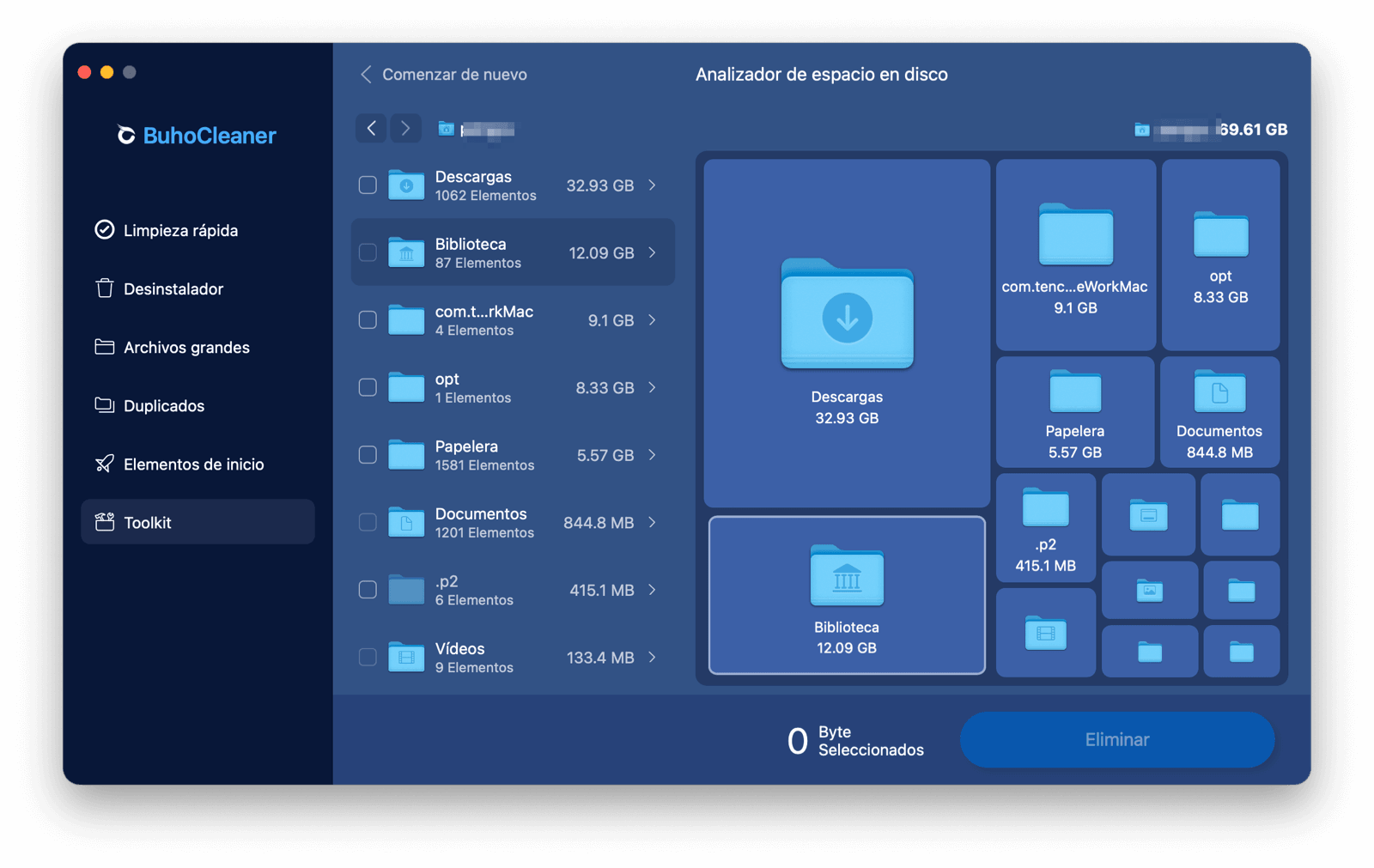
Task: Open the Duplicados section
Action: [x=198, y=405]
